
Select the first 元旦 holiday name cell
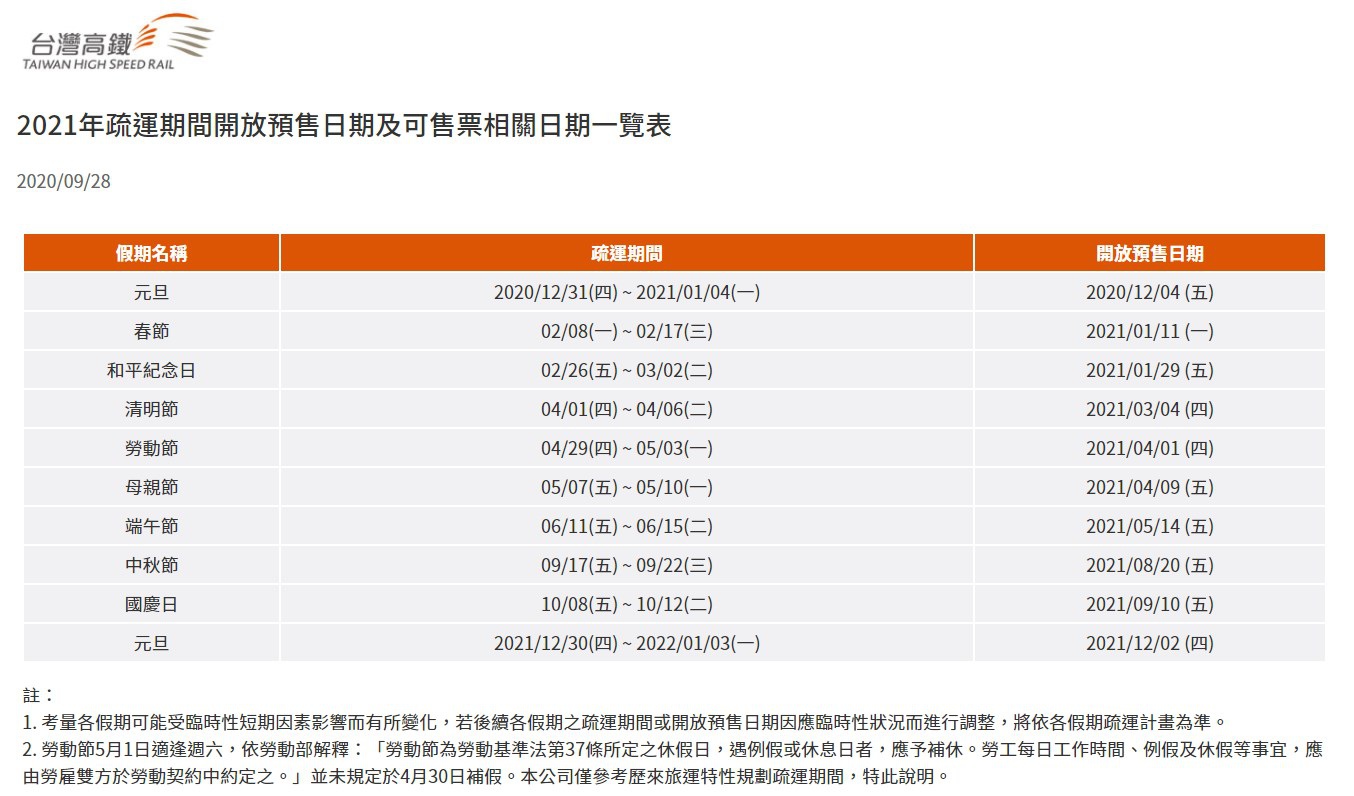pyautogui.click(x=152, y=292)
